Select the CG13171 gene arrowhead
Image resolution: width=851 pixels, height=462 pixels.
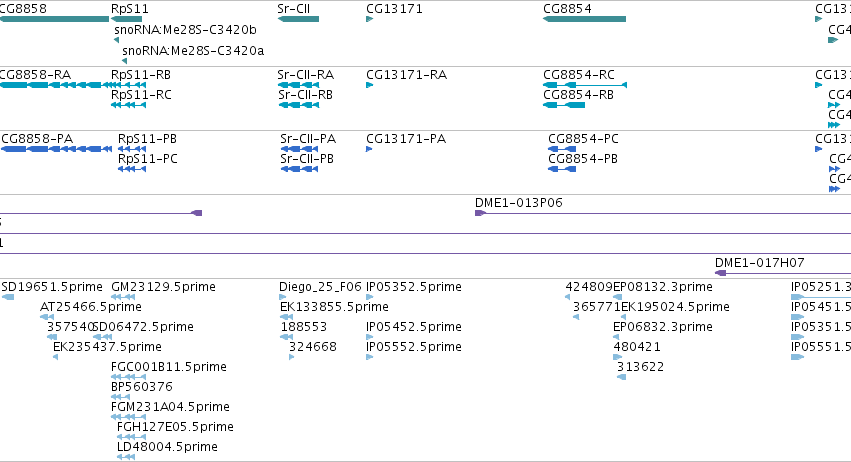tap(370, 19)
